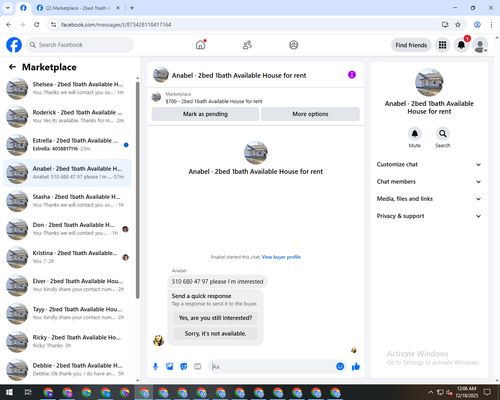The width and height of the screenshot is (500, 400).
Task: Expand Media, files and links section
Action: (429, 199)
